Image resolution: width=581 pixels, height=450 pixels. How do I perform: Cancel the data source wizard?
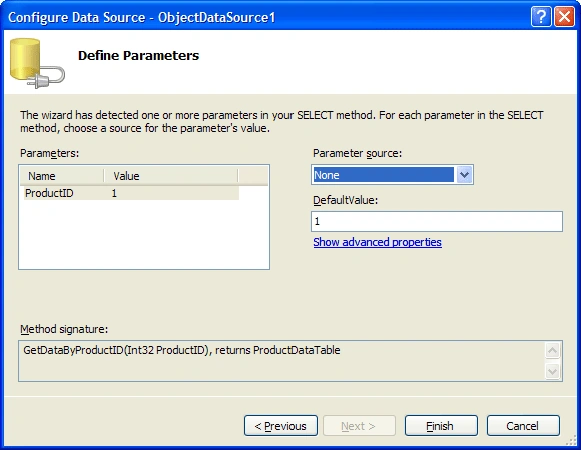tap(523, 426)
